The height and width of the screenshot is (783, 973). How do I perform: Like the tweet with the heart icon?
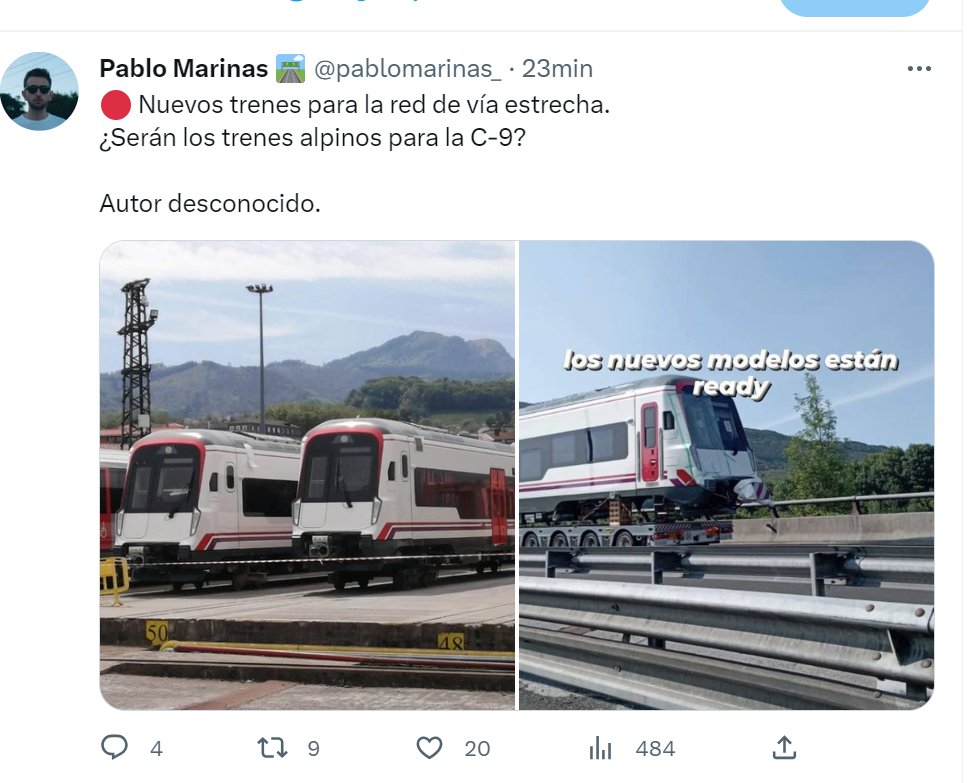pyautogui.click(x=429, y=748)
